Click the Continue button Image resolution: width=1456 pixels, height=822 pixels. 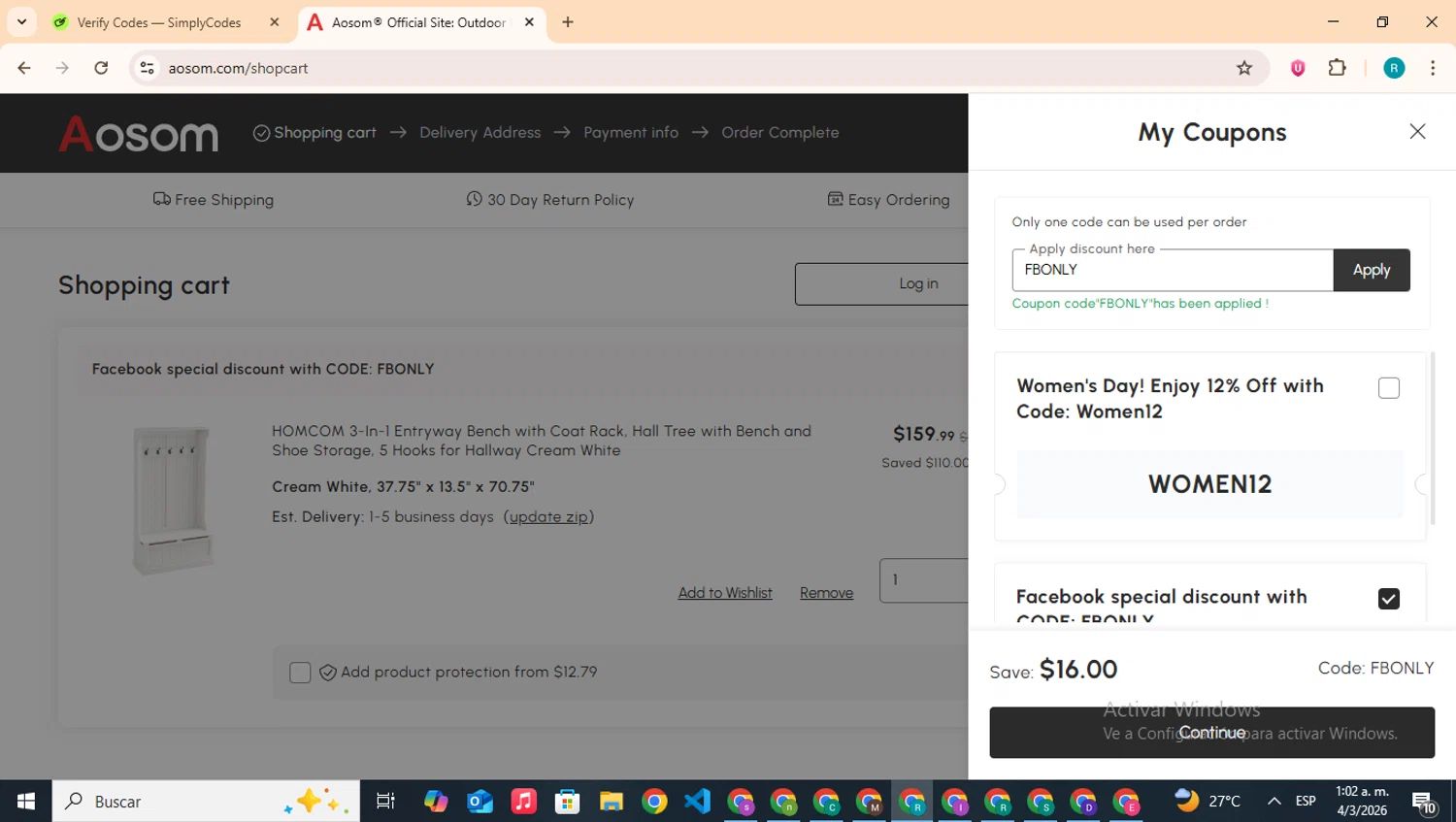coord(1211,733)
